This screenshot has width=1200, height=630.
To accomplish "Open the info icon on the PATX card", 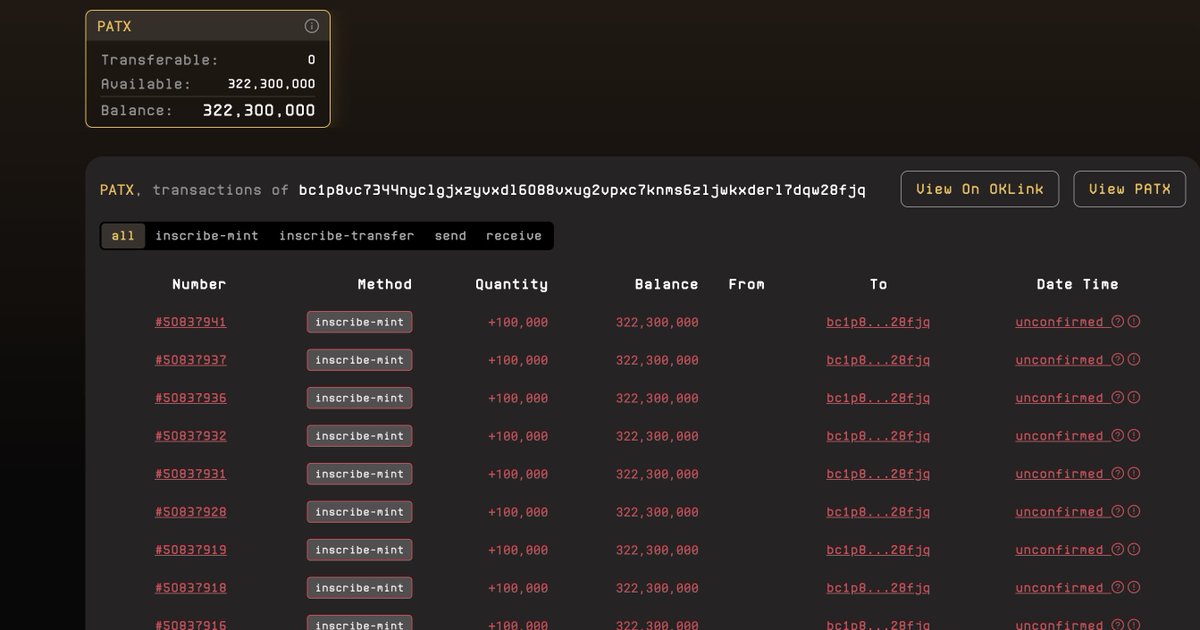I will [311, 27].
